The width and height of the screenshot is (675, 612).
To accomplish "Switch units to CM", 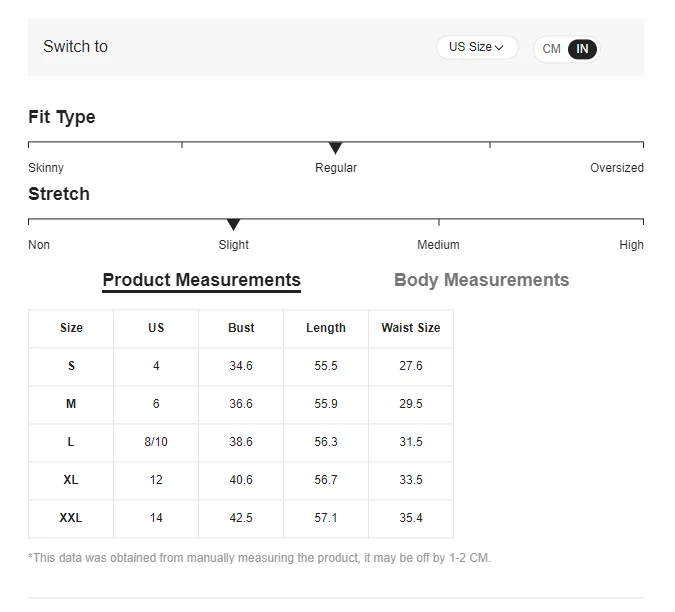I will click(x=551, y=49).
